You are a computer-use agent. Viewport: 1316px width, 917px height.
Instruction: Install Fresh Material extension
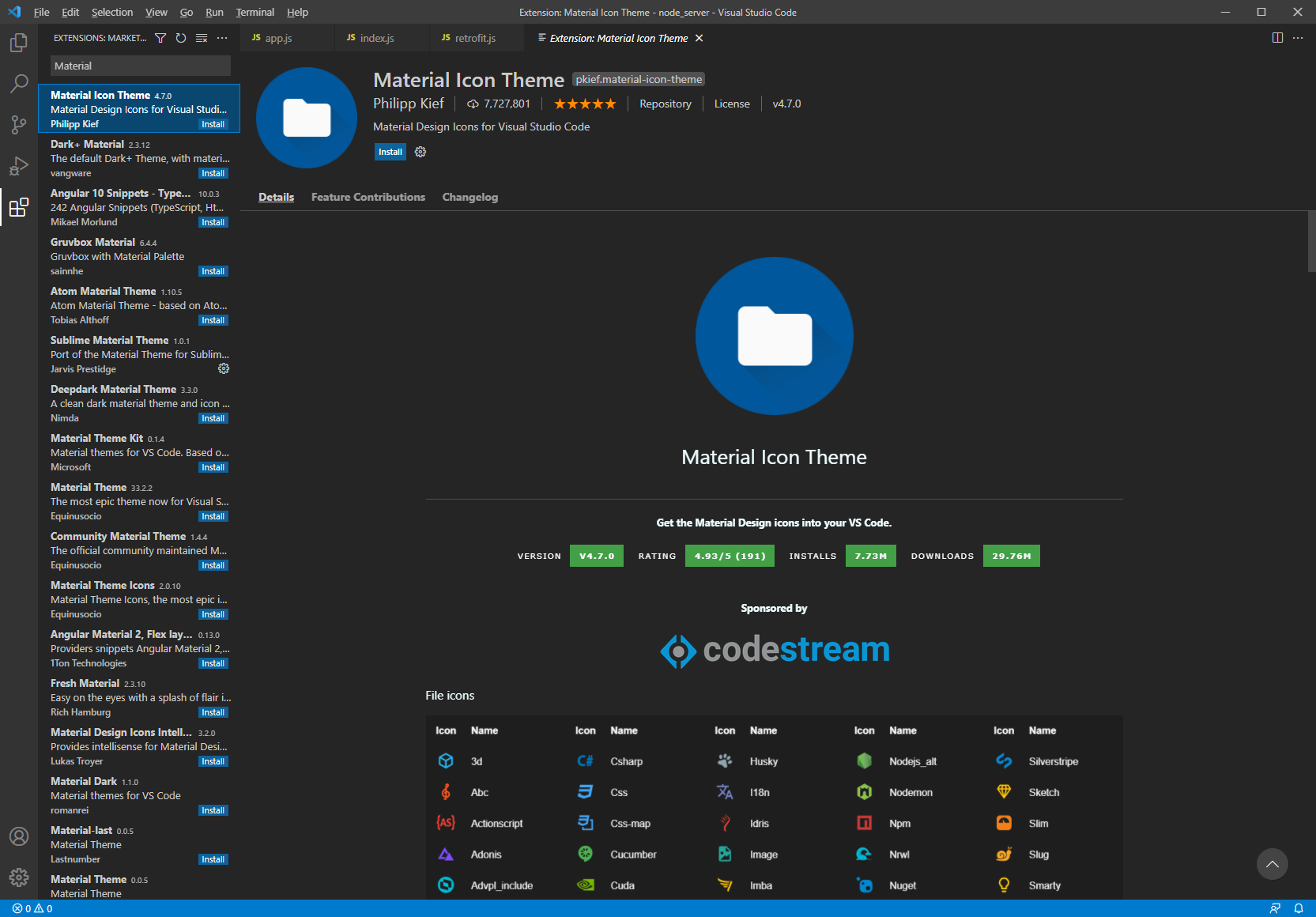click(x=213, y=712)
